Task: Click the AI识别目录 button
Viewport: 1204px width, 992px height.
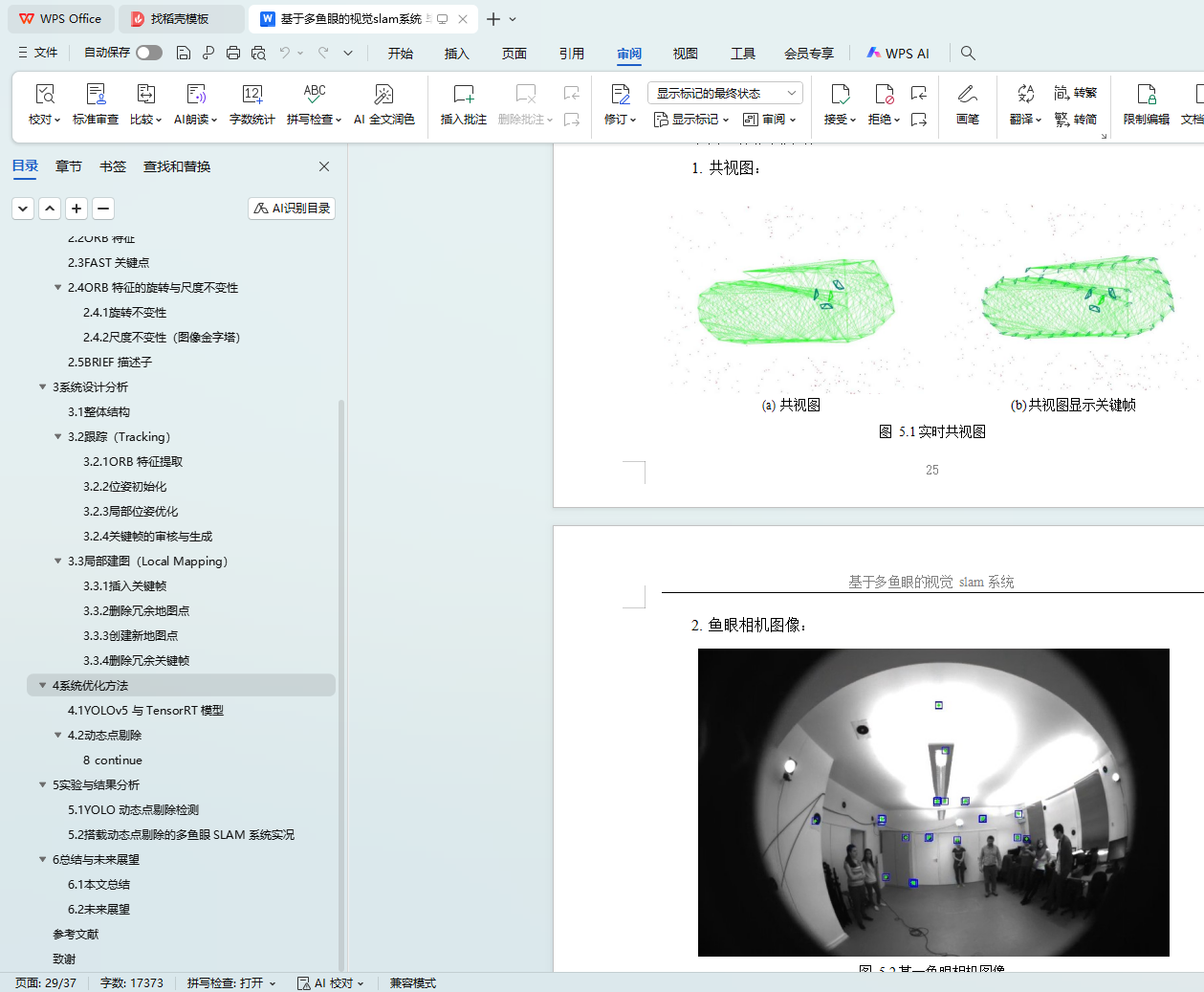Action: point(292,208)
